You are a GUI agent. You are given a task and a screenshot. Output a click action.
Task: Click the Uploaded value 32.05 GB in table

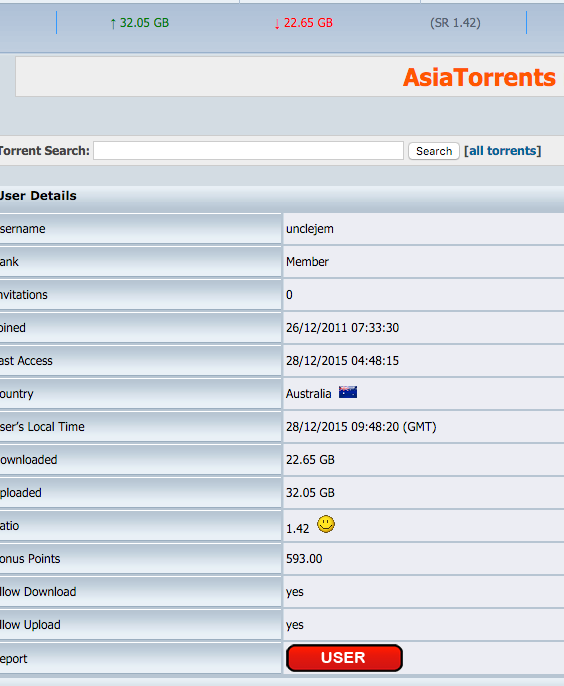(x=310, y=493)
